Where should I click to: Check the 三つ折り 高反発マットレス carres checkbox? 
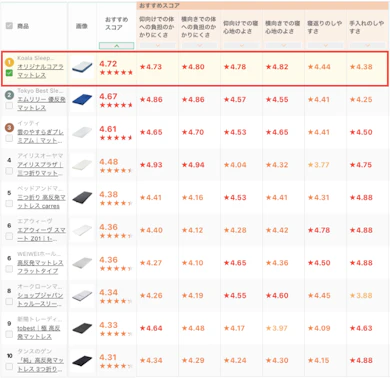[x=9, y=203]
